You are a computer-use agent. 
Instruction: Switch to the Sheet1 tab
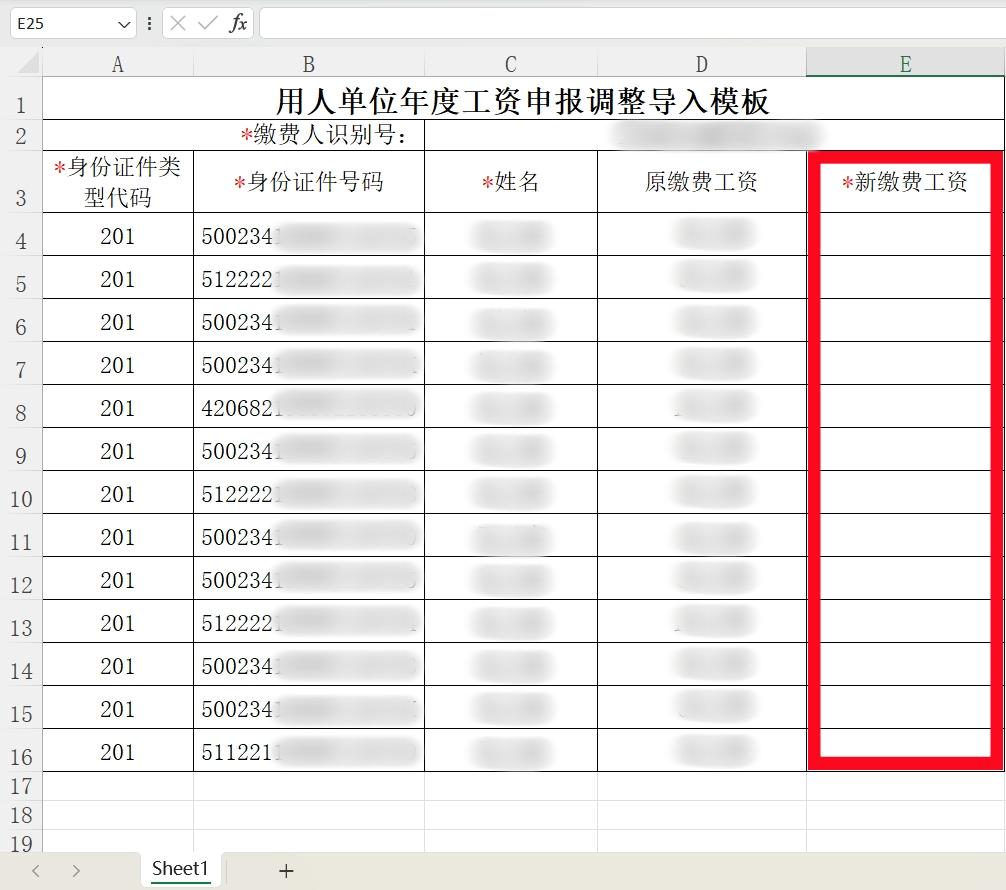[x=180, y=869]
